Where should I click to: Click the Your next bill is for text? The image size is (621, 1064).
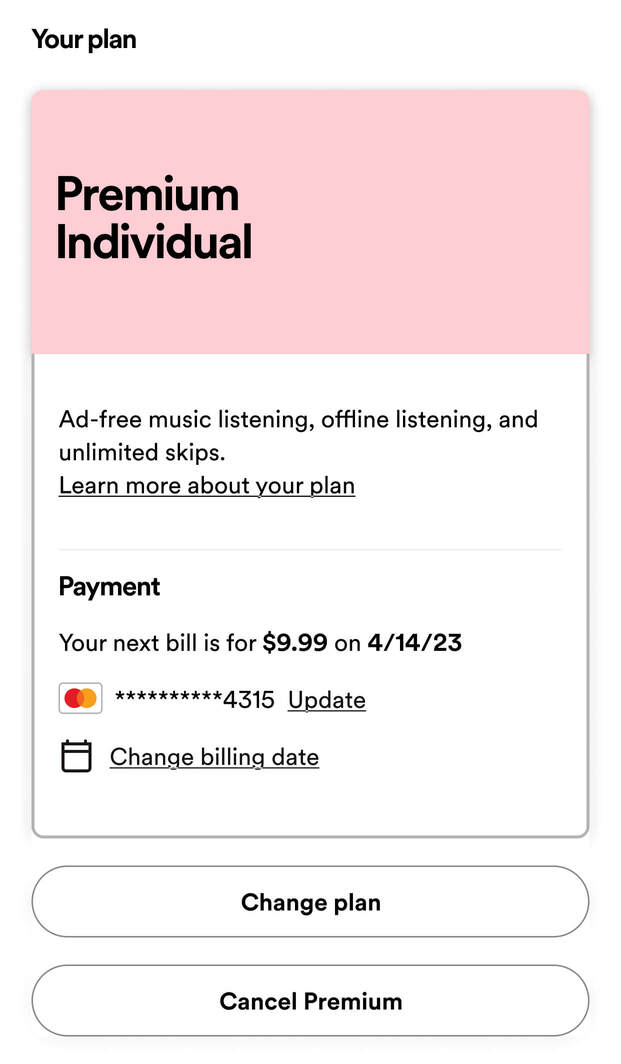point(157,642)
